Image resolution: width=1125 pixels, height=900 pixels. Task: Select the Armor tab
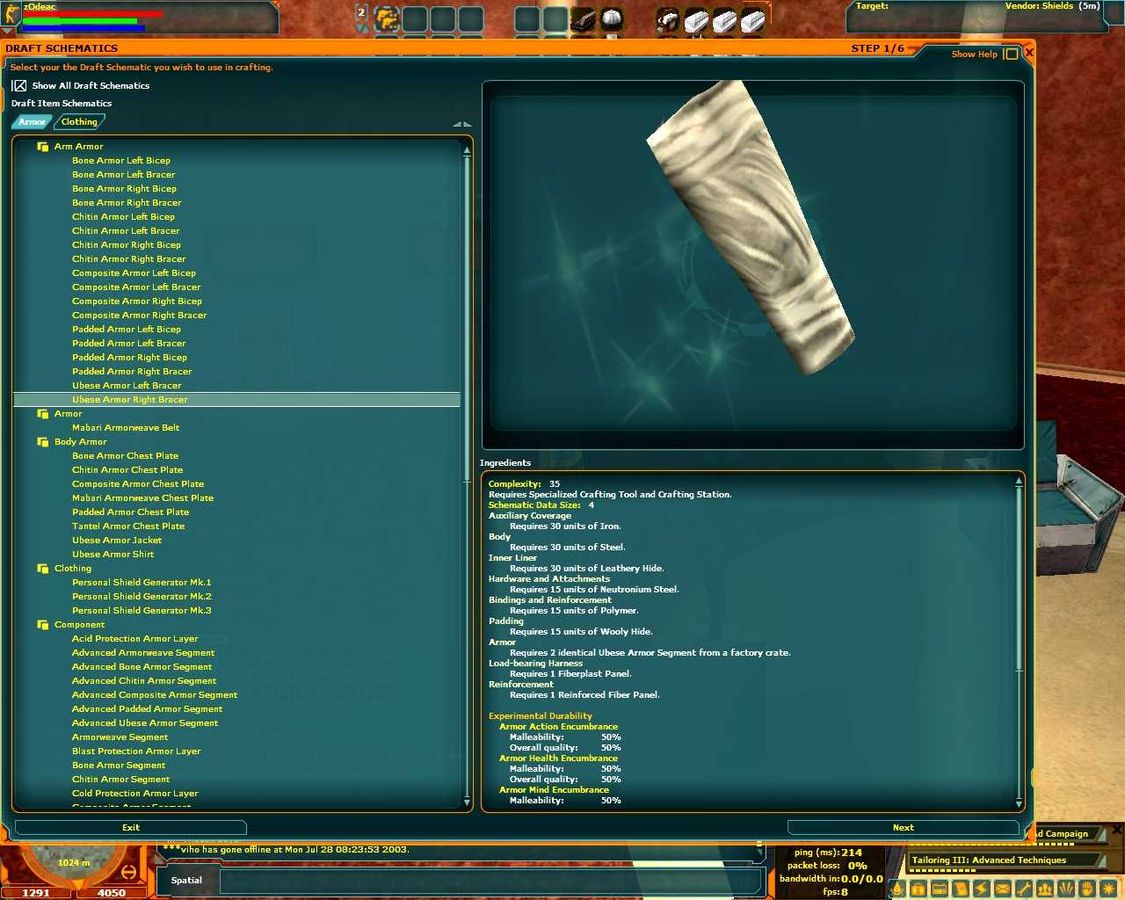[x=32, y=122]
